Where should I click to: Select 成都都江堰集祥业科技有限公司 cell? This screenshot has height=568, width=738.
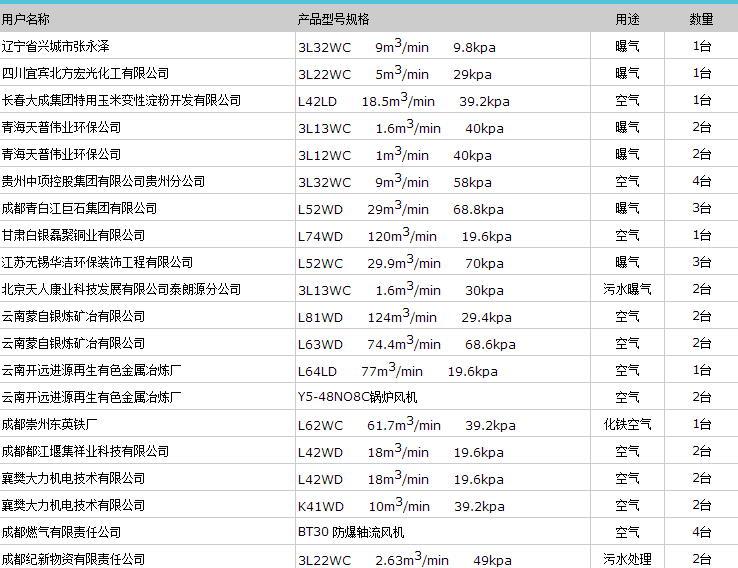85,451
